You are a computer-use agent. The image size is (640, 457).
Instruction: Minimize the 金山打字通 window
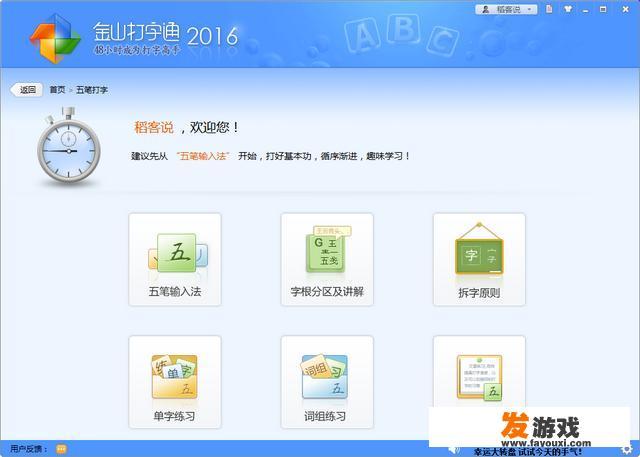pyautogui.click(x=586, y=10)
